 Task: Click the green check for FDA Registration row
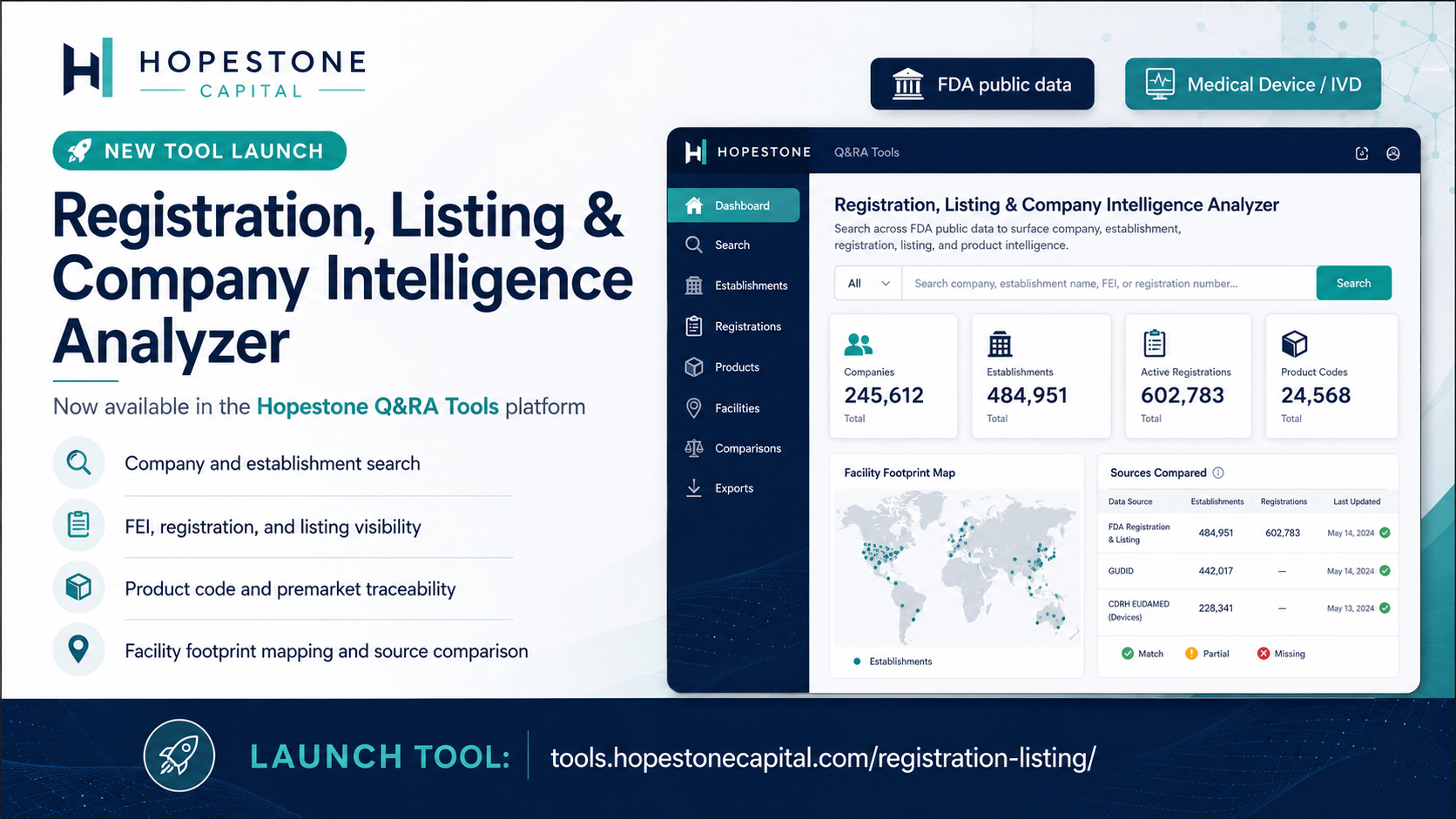point(1385,533)
